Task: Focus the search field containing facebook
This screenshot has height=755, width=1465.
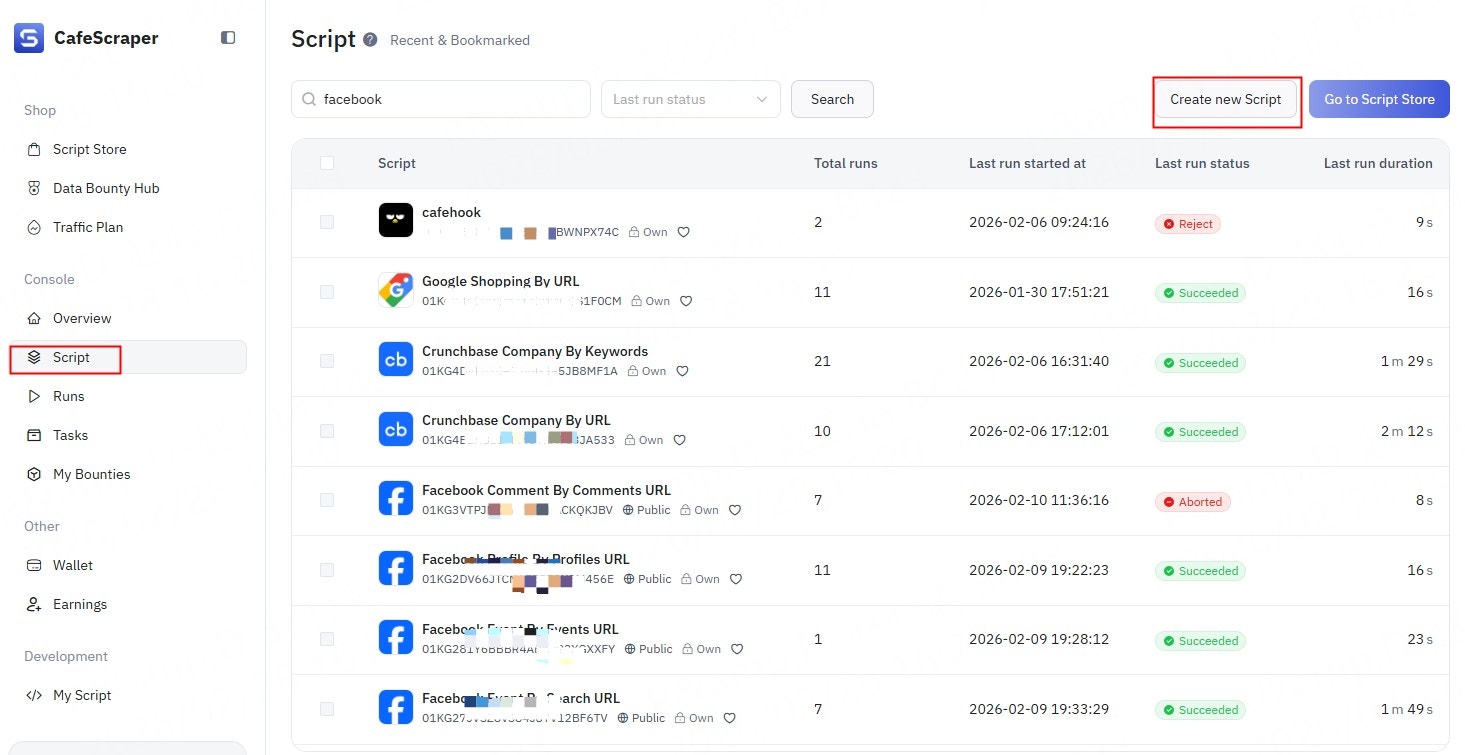Action: pos(440,99)
